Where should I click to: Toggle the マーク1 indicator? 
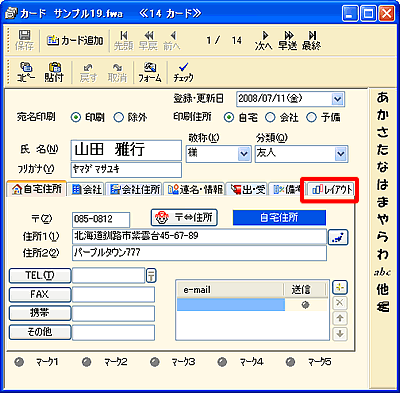click(x=19, y=362)
